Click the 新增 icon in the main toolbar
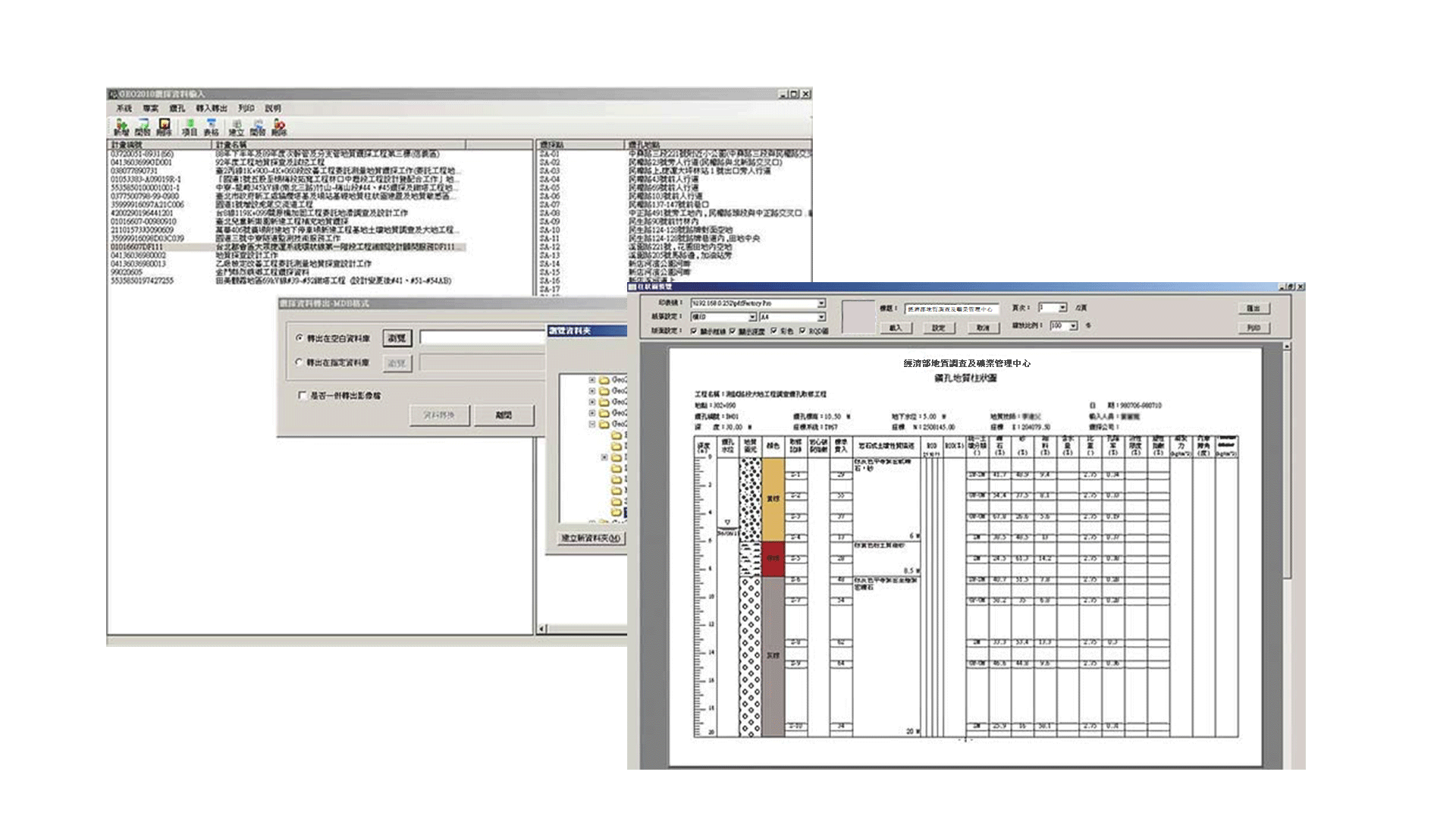This screenshot has height=819, width=1456. (121, 127)
